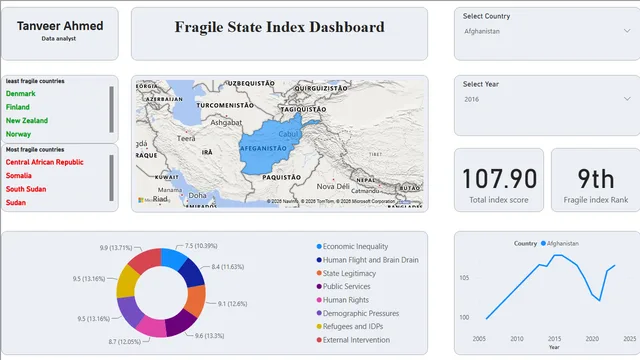
Task: Open the Select Country dropdown
Action: point(547,31)
